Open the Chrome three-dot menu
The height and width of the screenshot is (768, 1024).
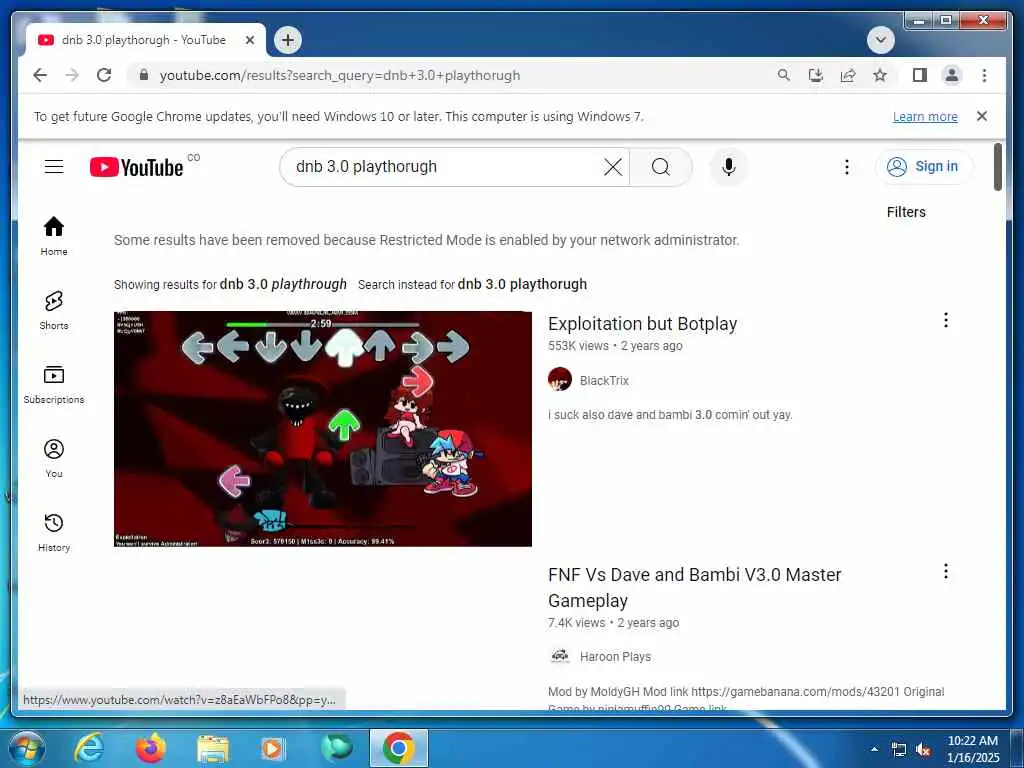(984, 75)
